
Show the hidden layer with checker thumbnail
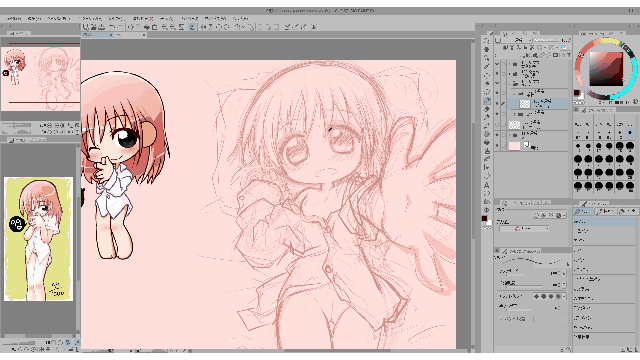click(x=497, y=124)
